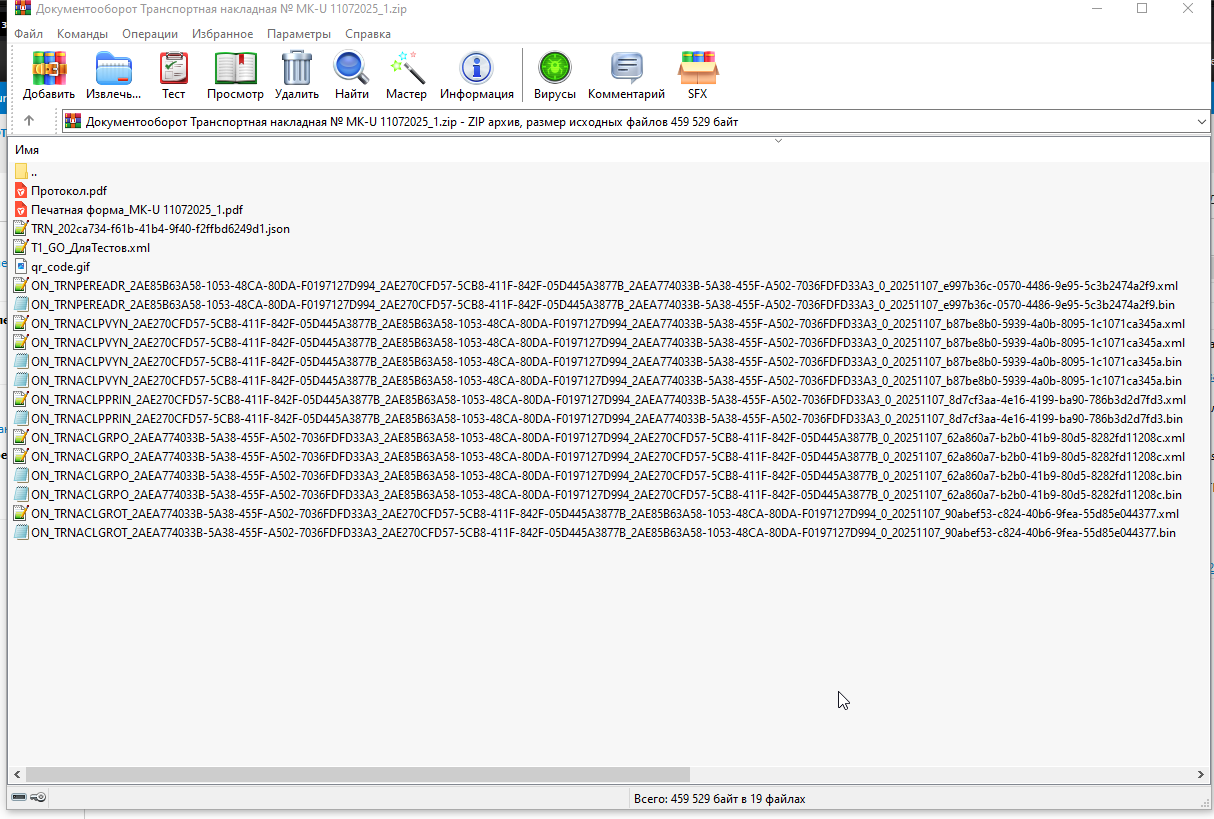Open the Операции menu
Viewport: 1214px width, 819px height.
[150, 34]
